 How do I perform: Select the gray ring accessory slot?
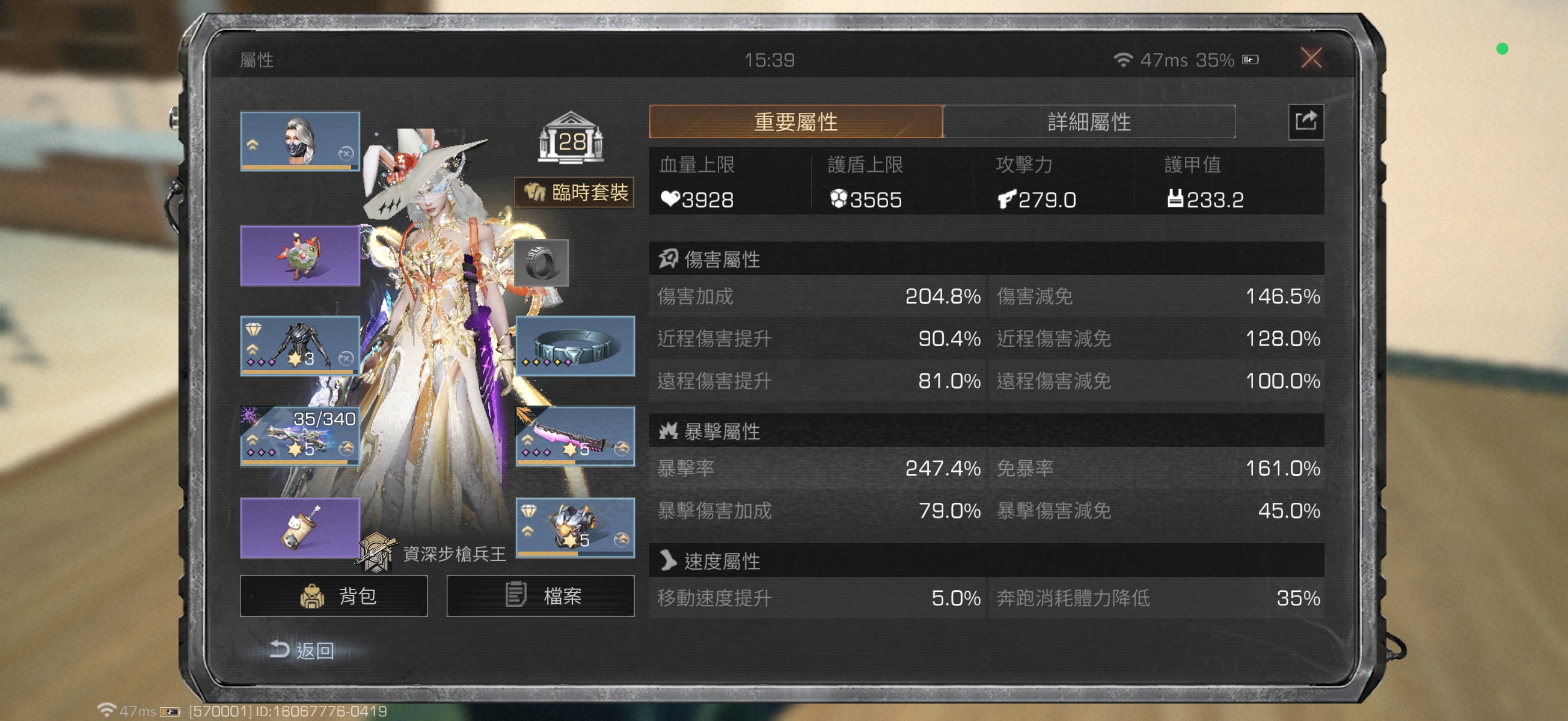tap(541, 263)
